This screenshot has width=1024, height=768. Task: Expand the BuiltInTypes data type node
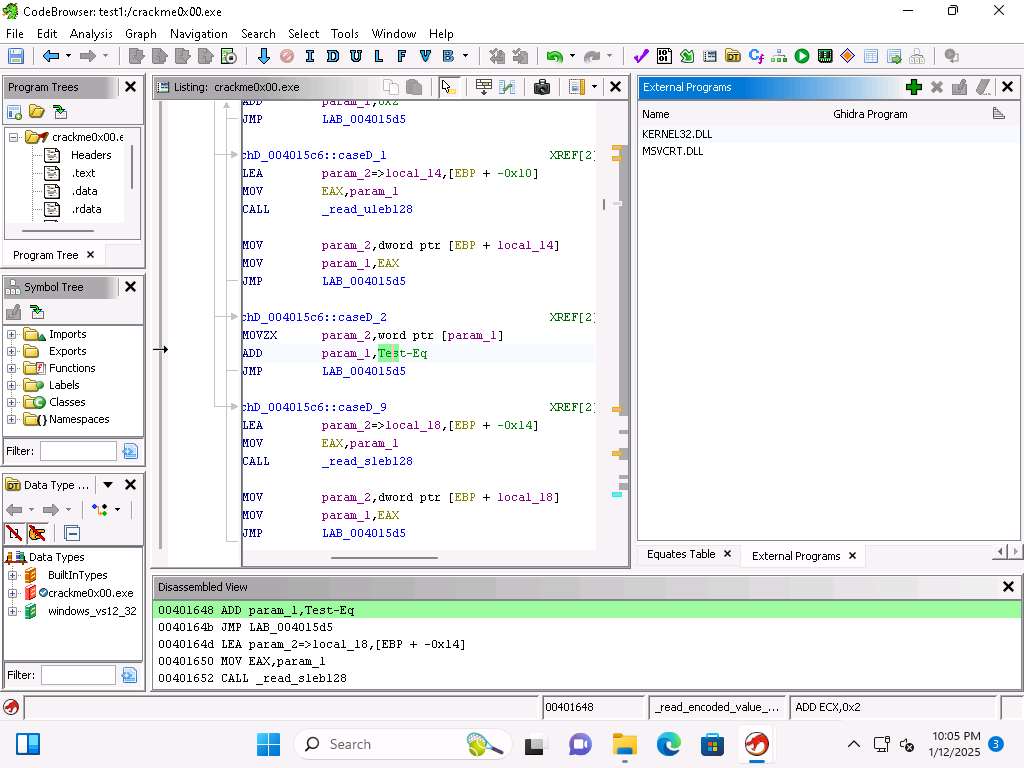[12, 575]
